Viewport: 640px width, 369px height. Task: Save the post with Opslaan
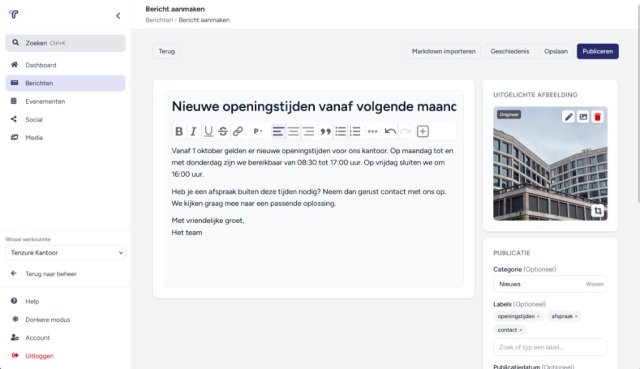[556, 51]
